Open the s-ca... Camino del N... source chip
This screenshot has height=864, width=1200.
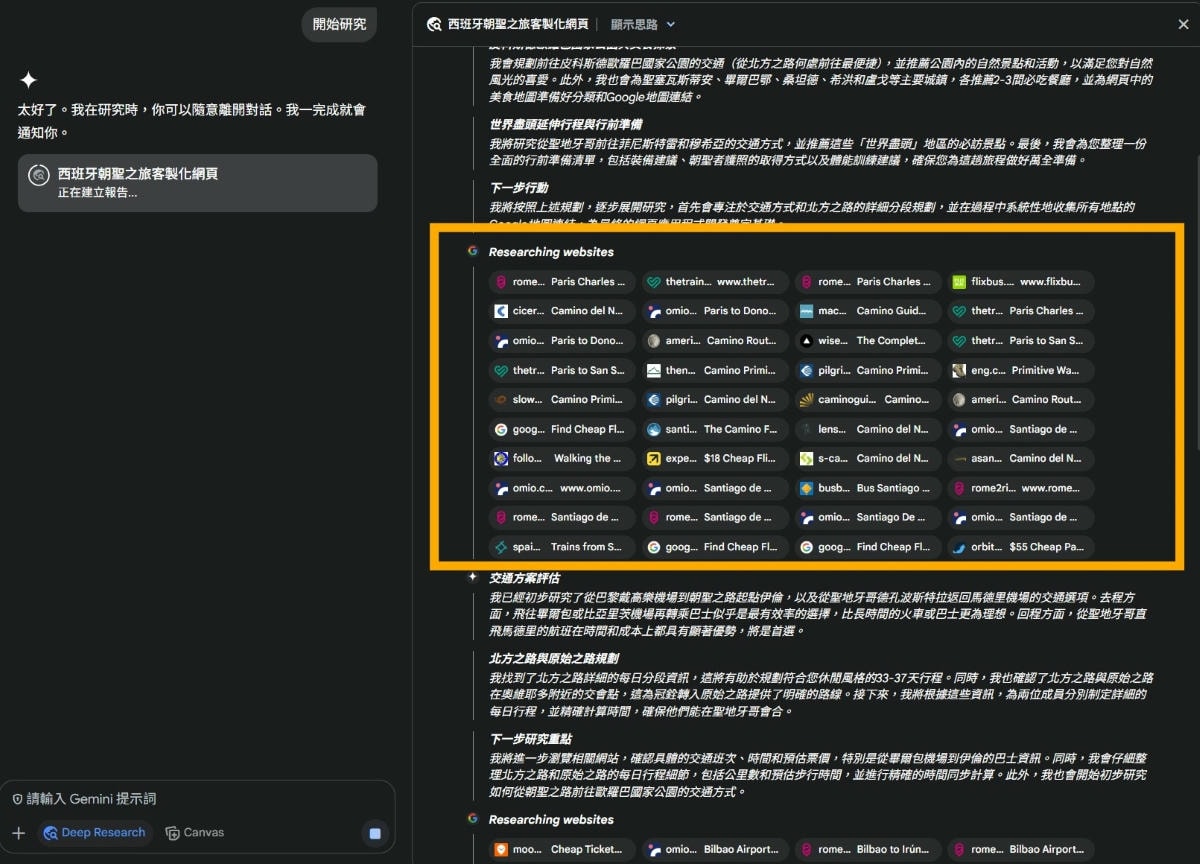coord(868,459)
